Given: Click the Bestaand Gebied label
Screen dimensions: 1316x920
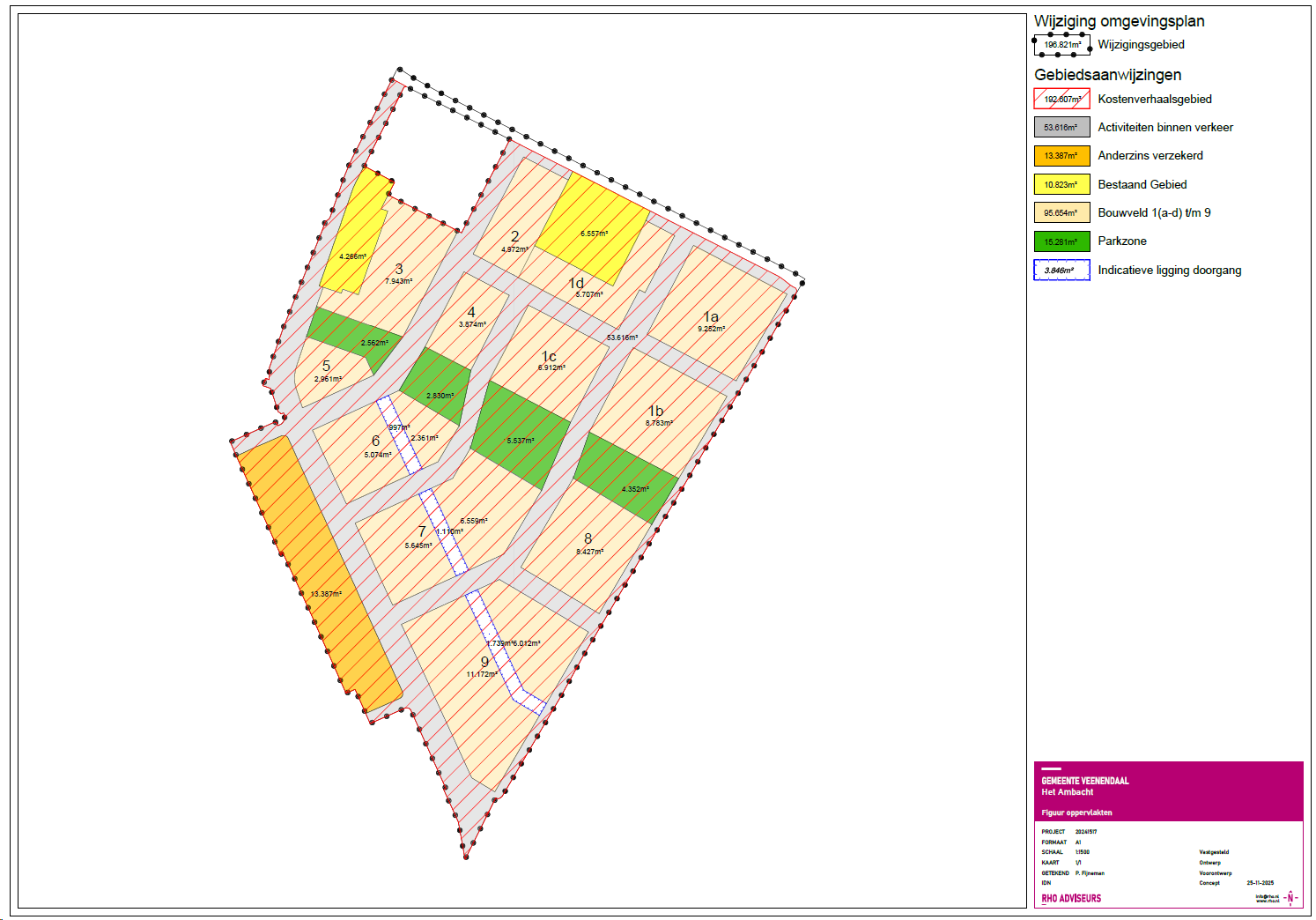Looking at the screenshot, I should point(1142,185).
